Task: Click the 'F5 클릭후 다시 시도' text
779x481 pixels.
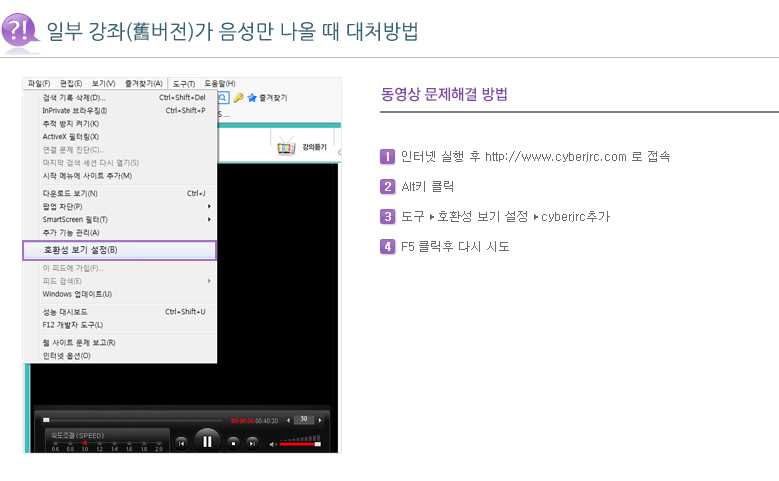Action: coord(455,246)
